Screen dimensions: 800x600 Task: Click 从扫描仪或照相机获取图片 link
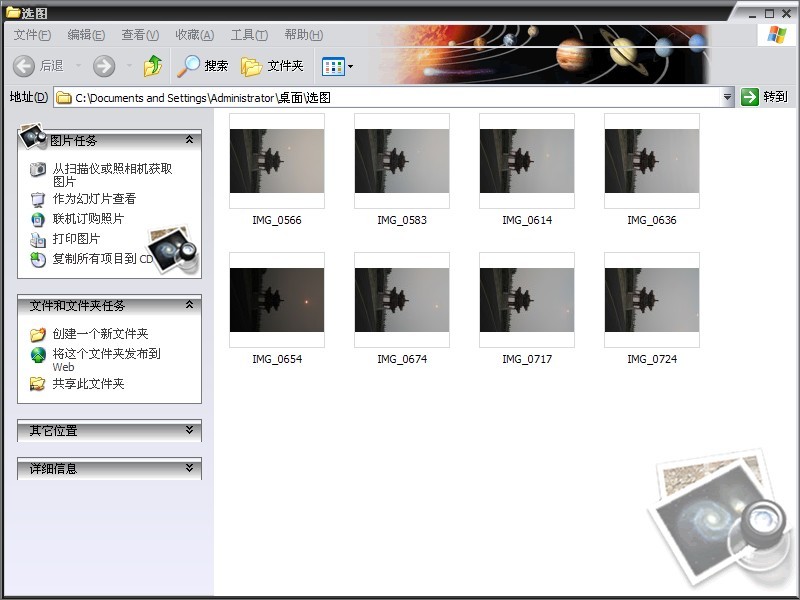112,175
